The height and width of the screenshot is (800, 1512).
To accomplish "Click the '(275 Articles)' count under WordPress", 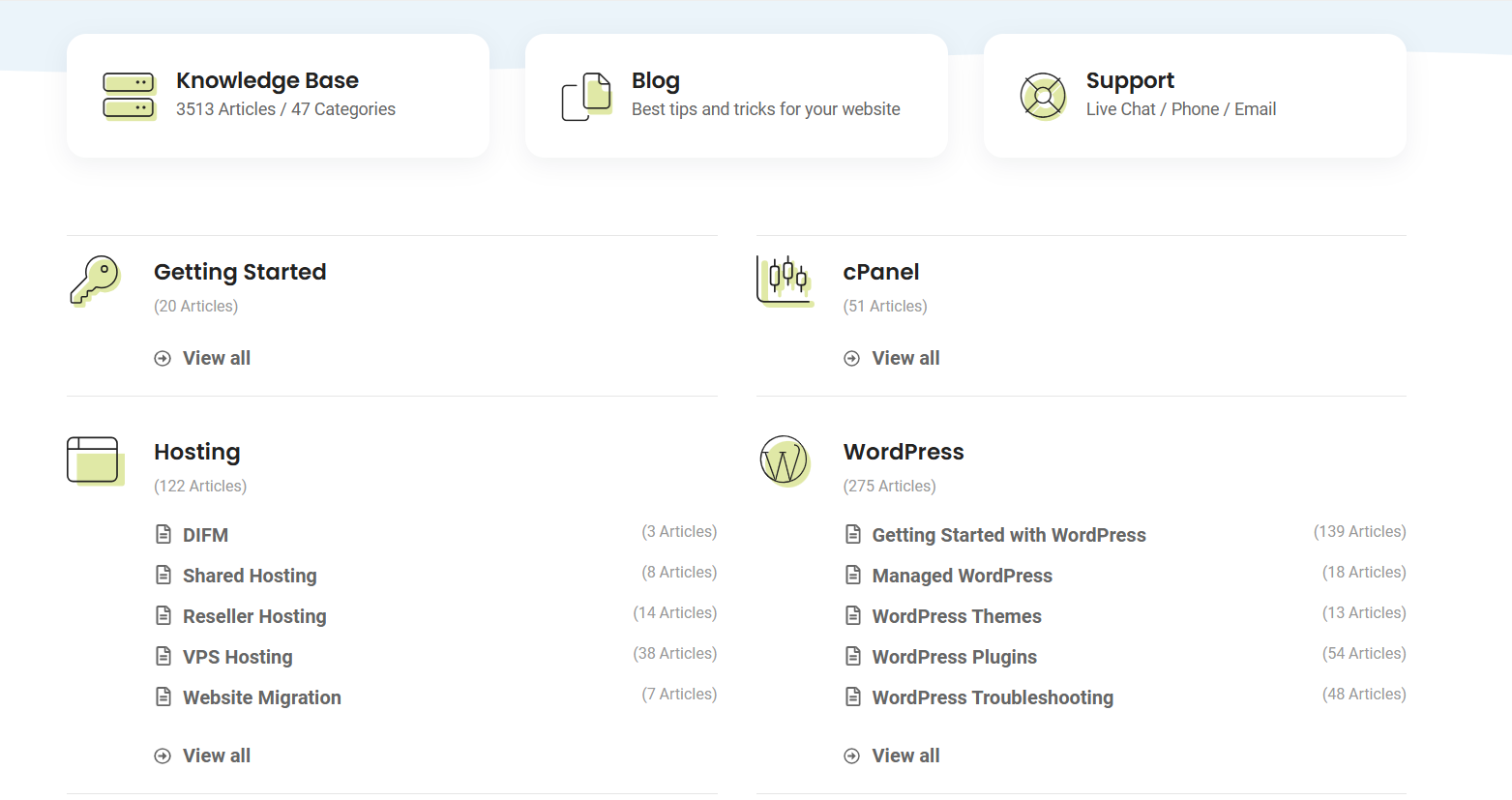I will [890, 486].
